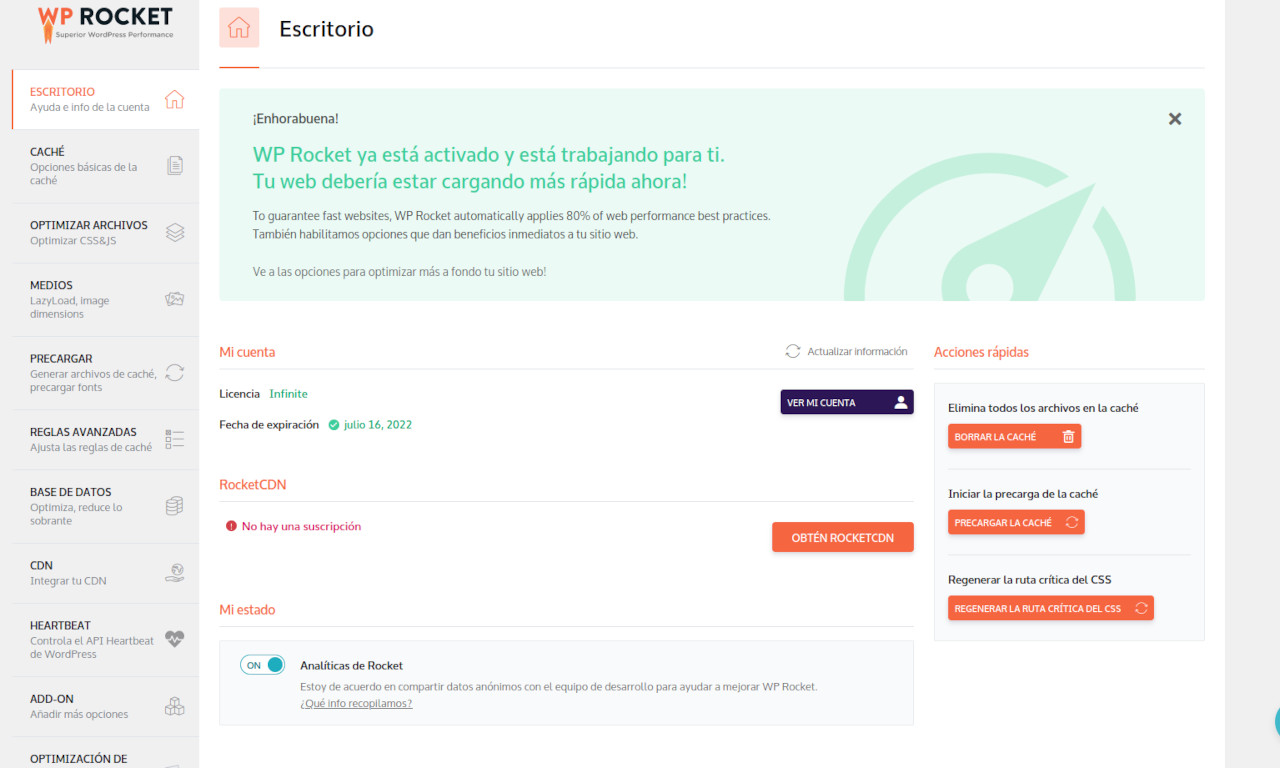This screenshot has width=1280, height=768.
Task: Click the Acciones rápidas heading
Action: pos(981,352)
